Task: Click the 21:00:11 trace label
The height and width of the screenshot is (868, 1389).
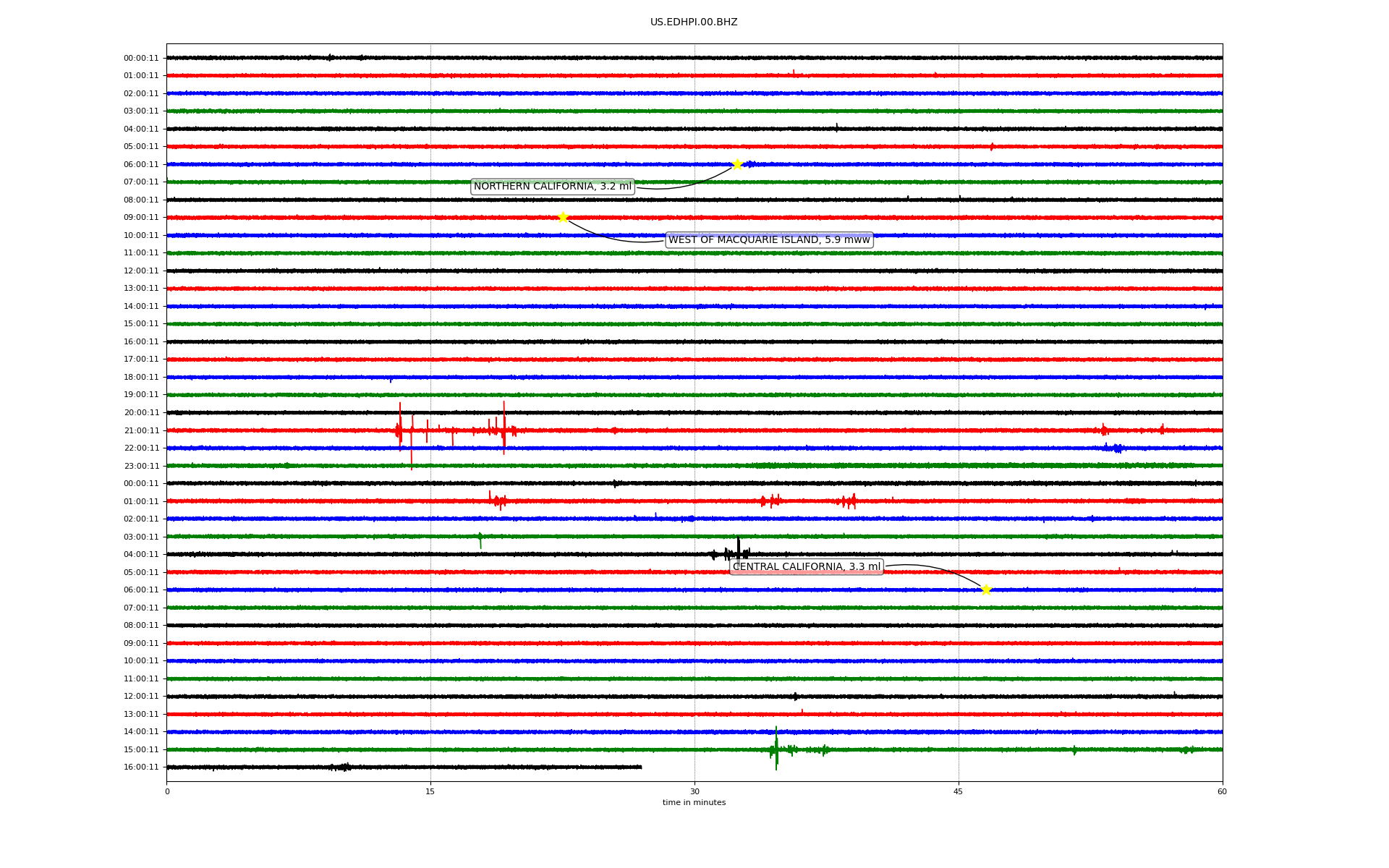Action: coord(141,431)
